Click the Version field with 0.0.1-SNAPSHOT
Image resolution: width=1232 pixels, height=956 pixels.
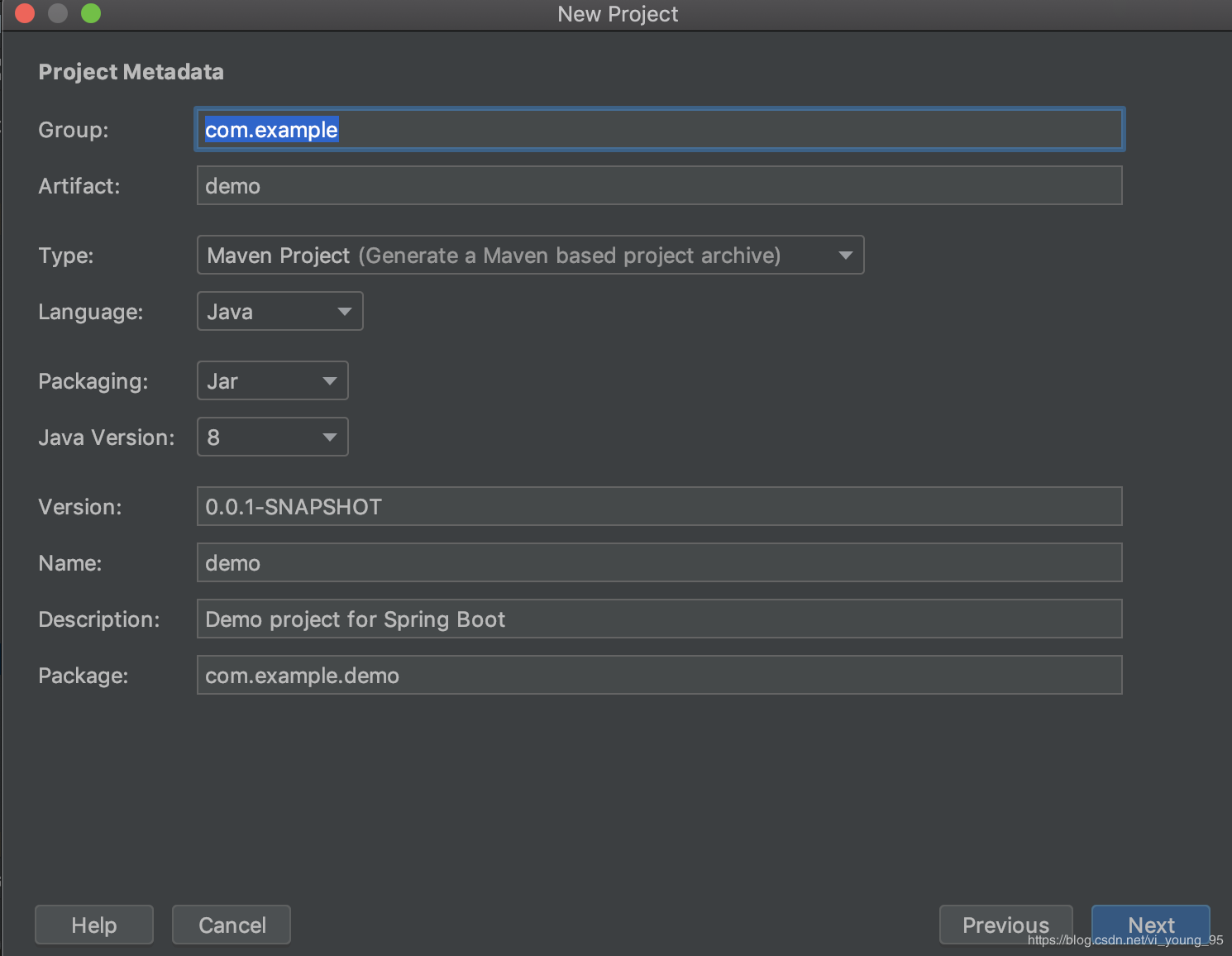pos(659,507)
